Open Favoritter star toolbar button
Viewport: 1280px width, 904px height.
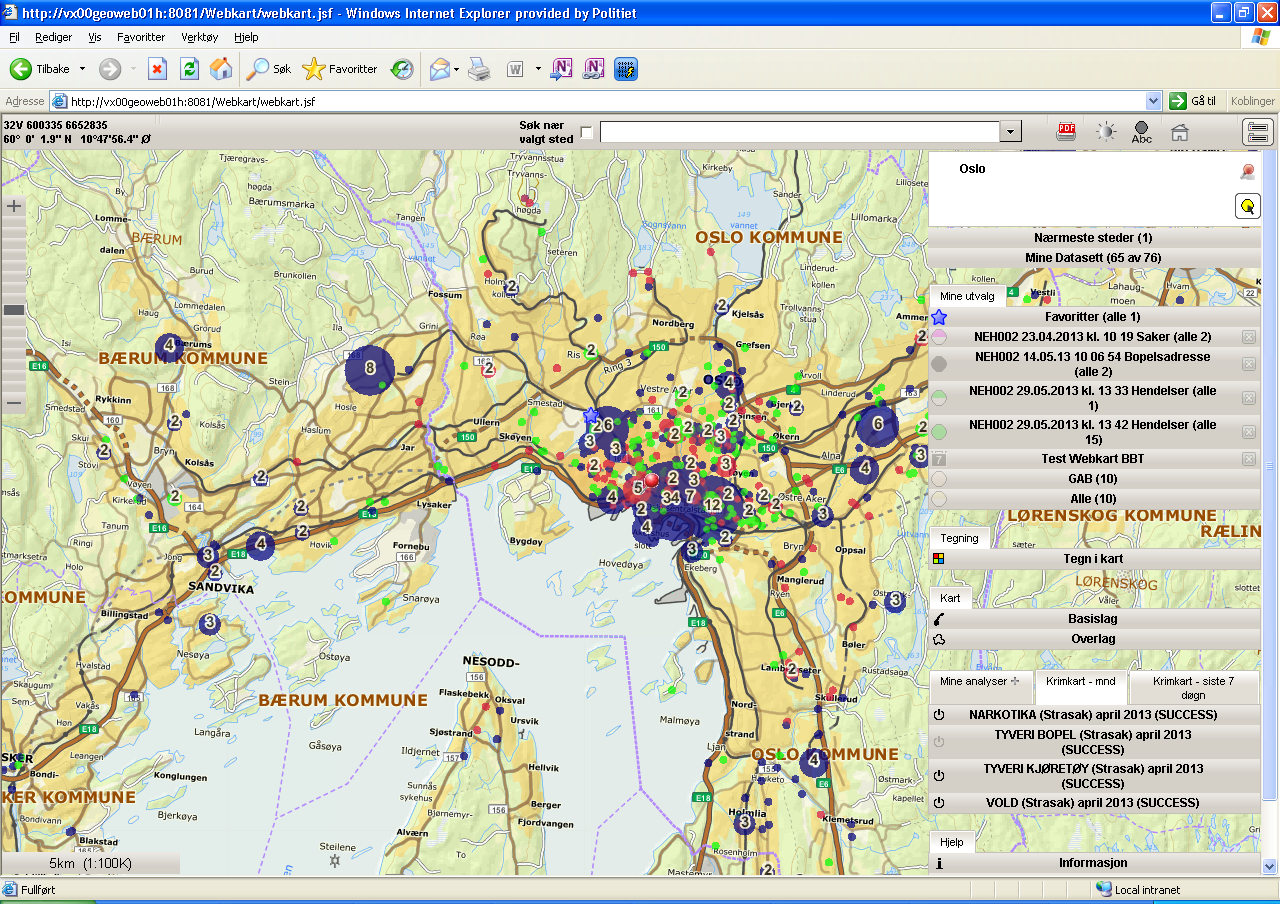(x=340, y=69)
